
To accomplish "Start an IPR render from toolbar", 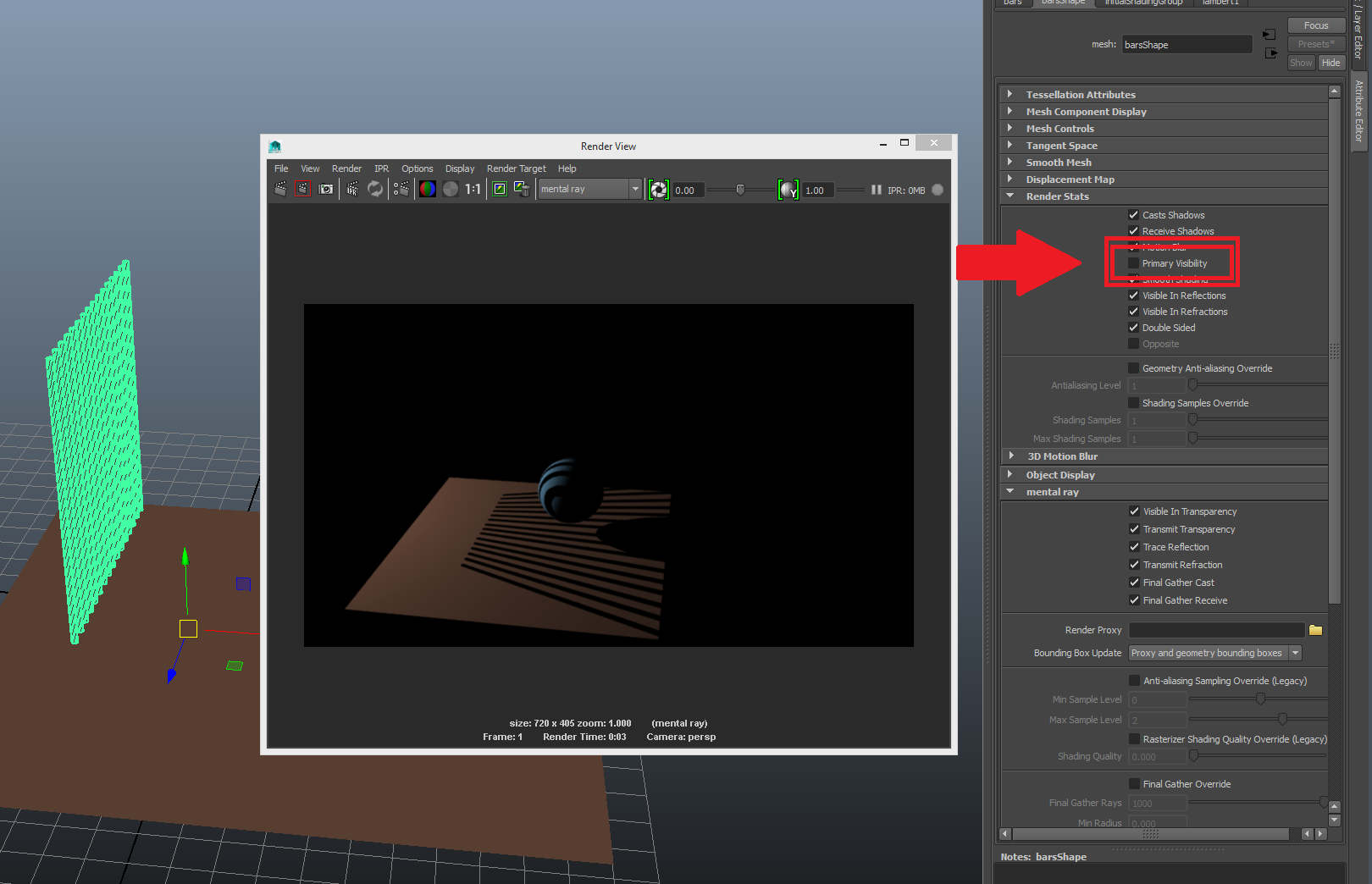I will (352, 190).
